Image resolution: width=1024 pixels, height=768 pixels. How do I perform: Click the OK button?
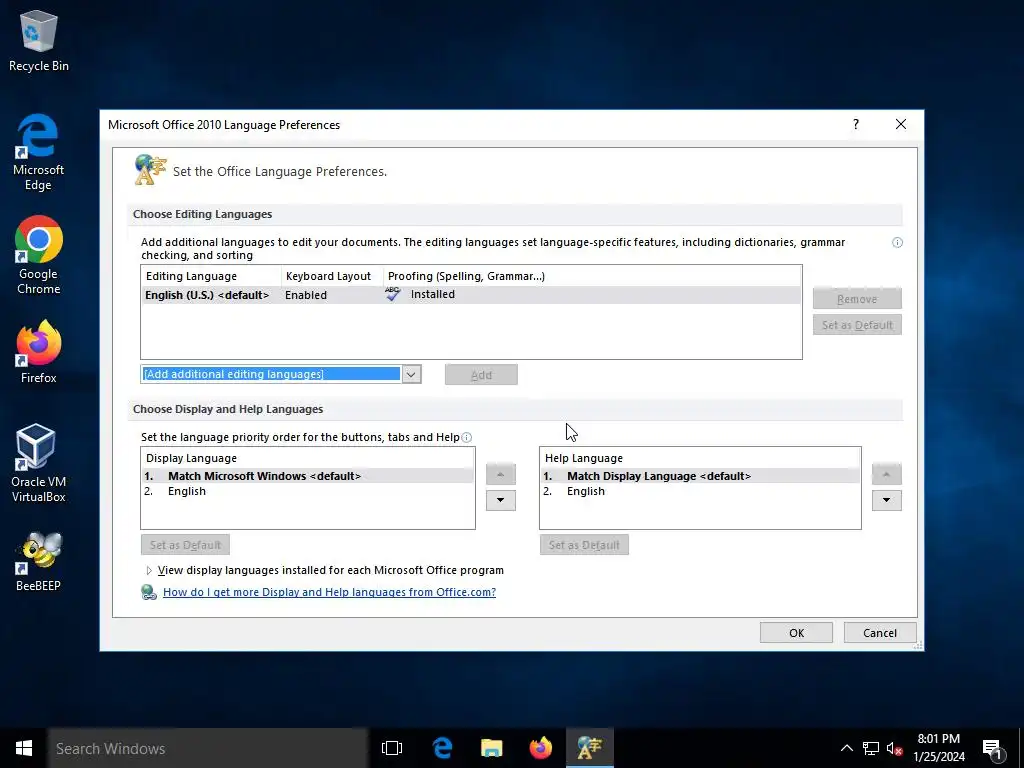coord(796,633)
